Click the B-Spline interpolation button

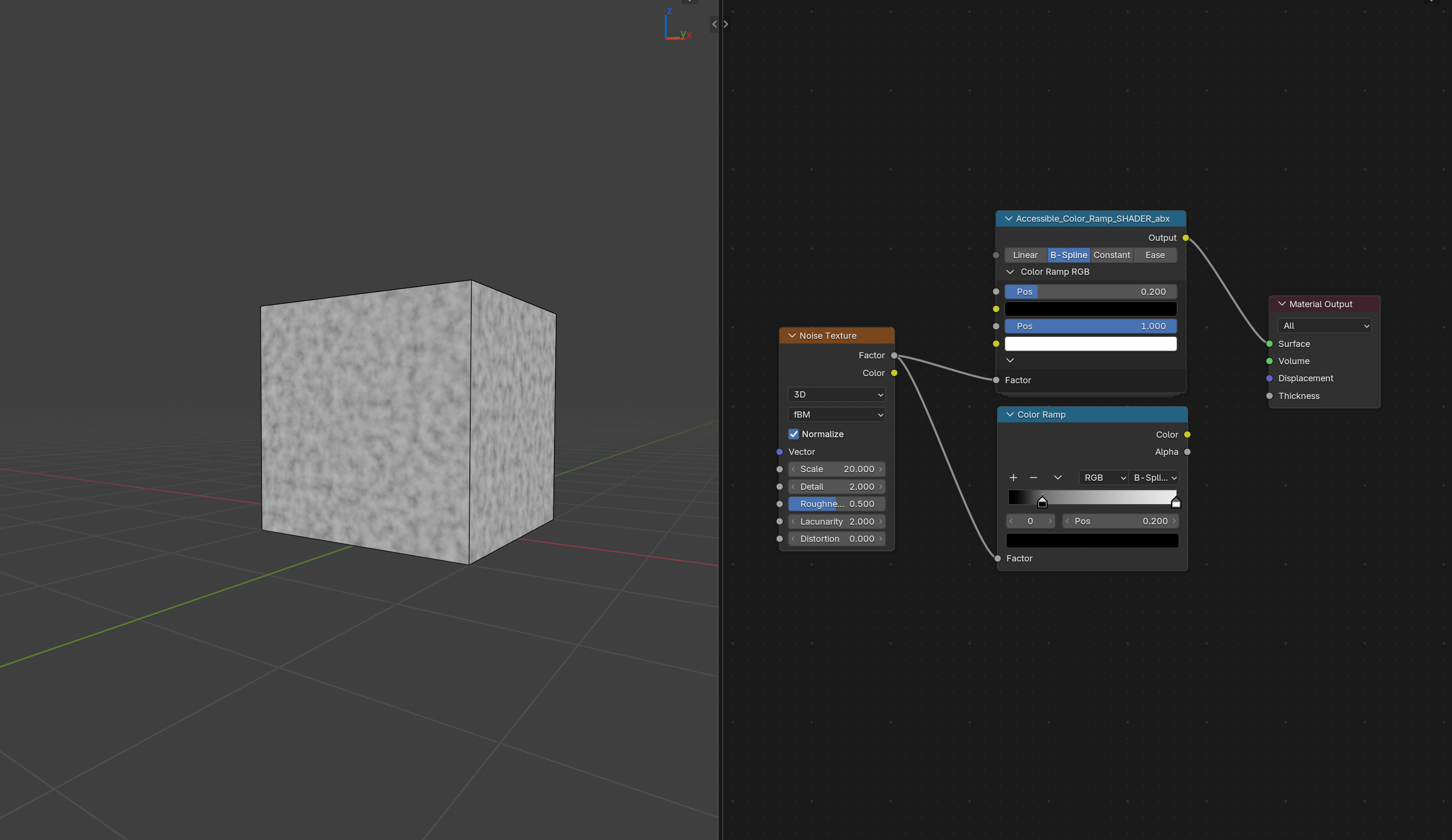pyautogui.click(x=1068, y=255)
